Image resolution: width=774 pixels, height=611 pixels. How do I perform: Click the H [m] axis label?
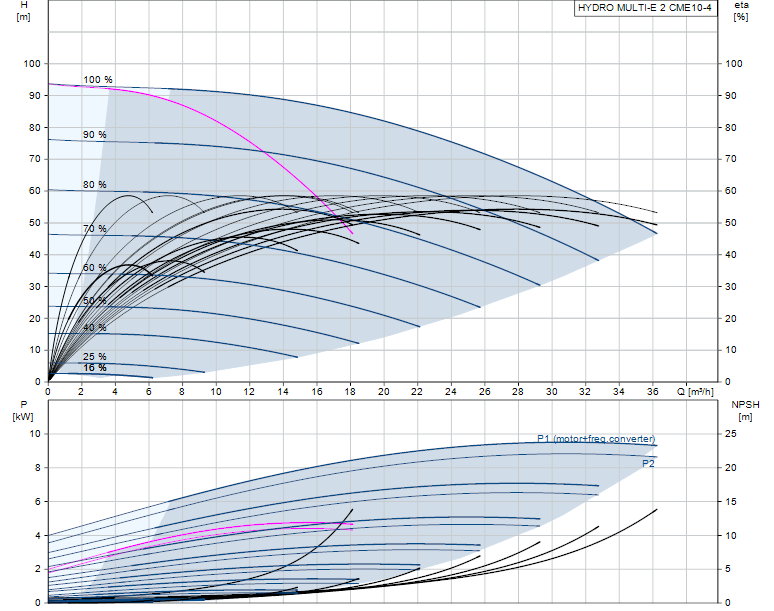click(23, 11)
